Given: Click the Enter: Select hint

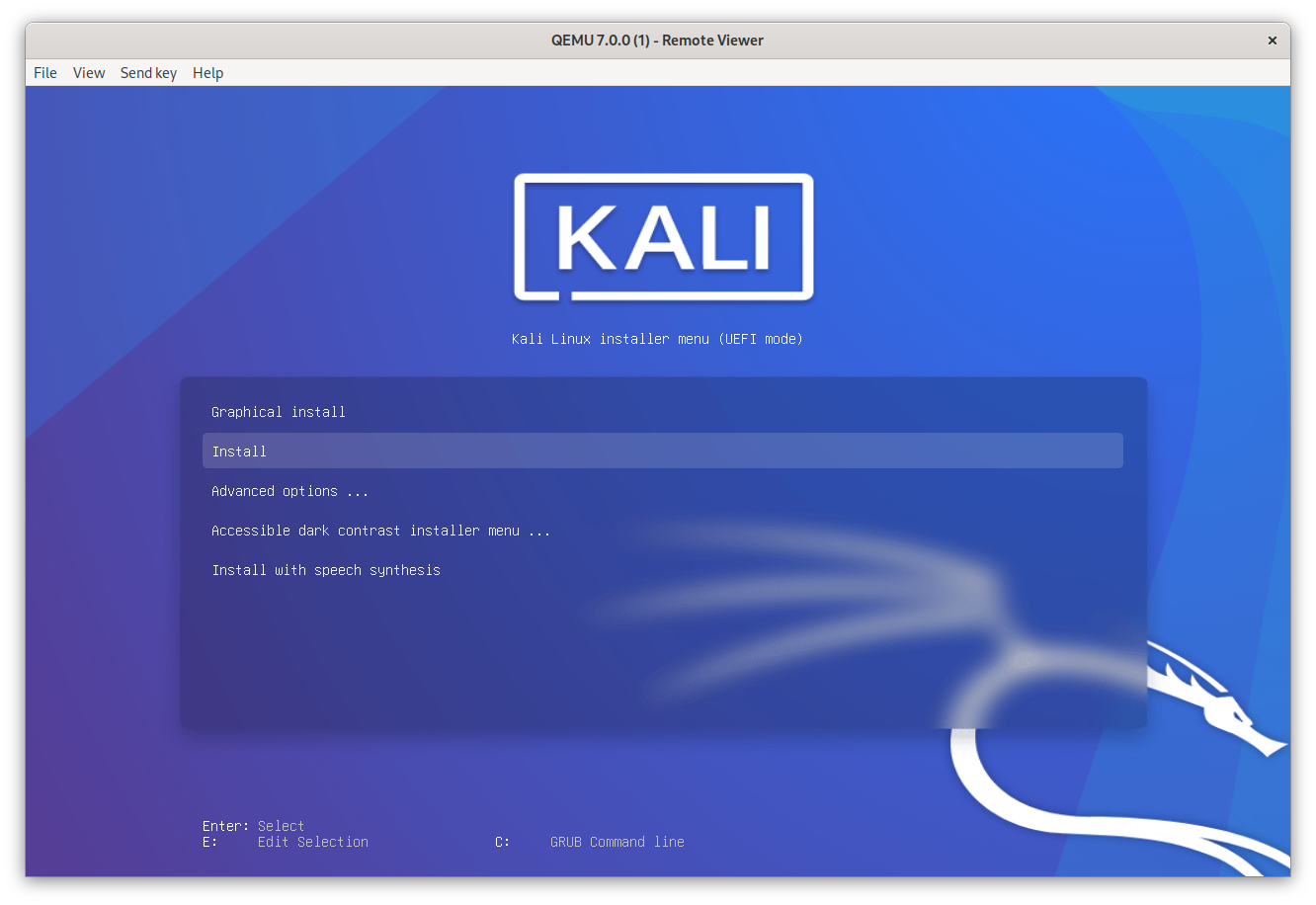Looking at the screenshot, I should click(254, 826).
